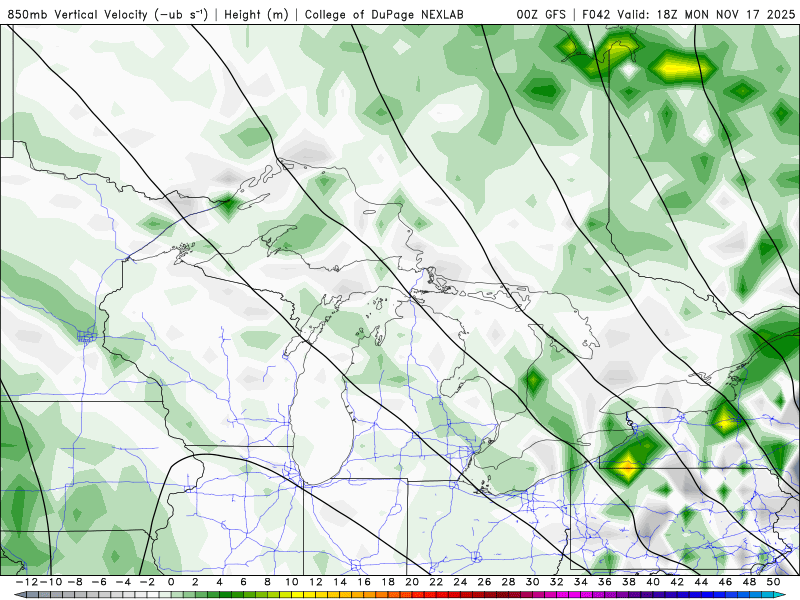Image resolution: width=800 pixels, height=600 pixels.
Task: Click the "8" color scale label
Action: (x=267, y=582)
